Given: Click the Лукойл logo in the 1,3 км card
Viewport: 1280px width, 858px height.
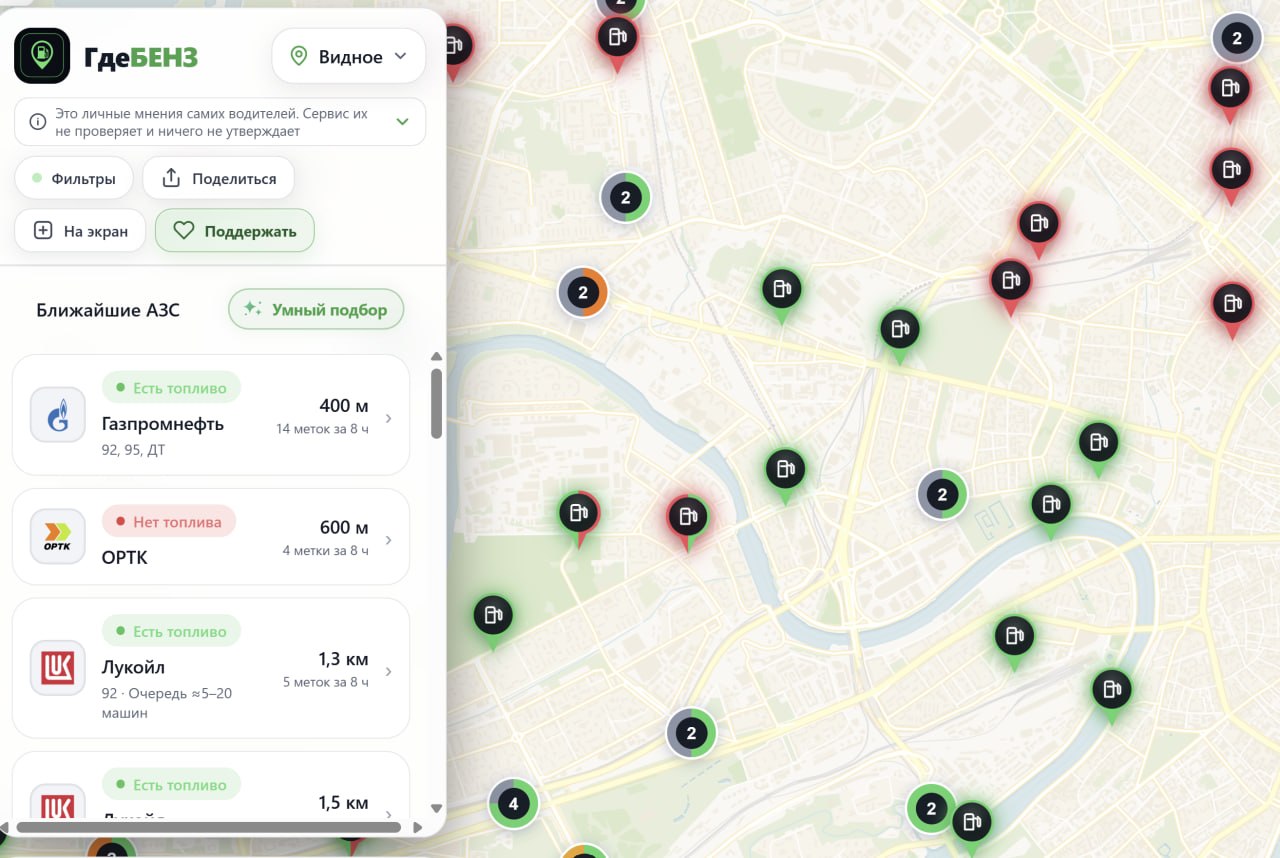Looking at the screenshot, I should 58,668.
